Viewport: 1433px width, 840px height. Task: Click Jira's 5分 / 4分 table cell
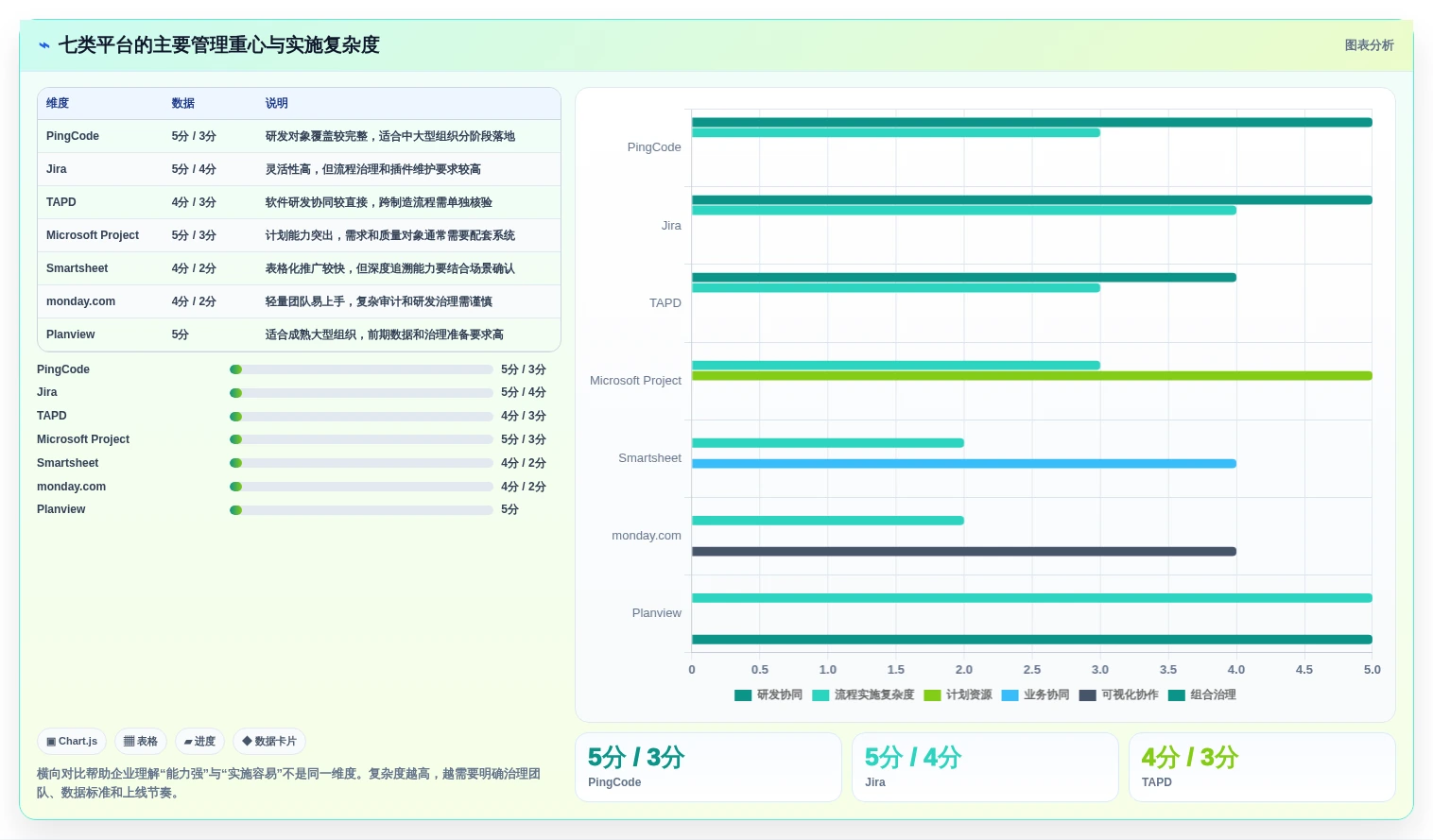point(194,169)
